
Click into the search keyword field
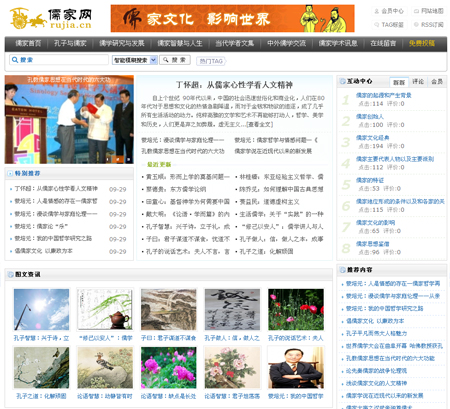click(x=59, y=60)
